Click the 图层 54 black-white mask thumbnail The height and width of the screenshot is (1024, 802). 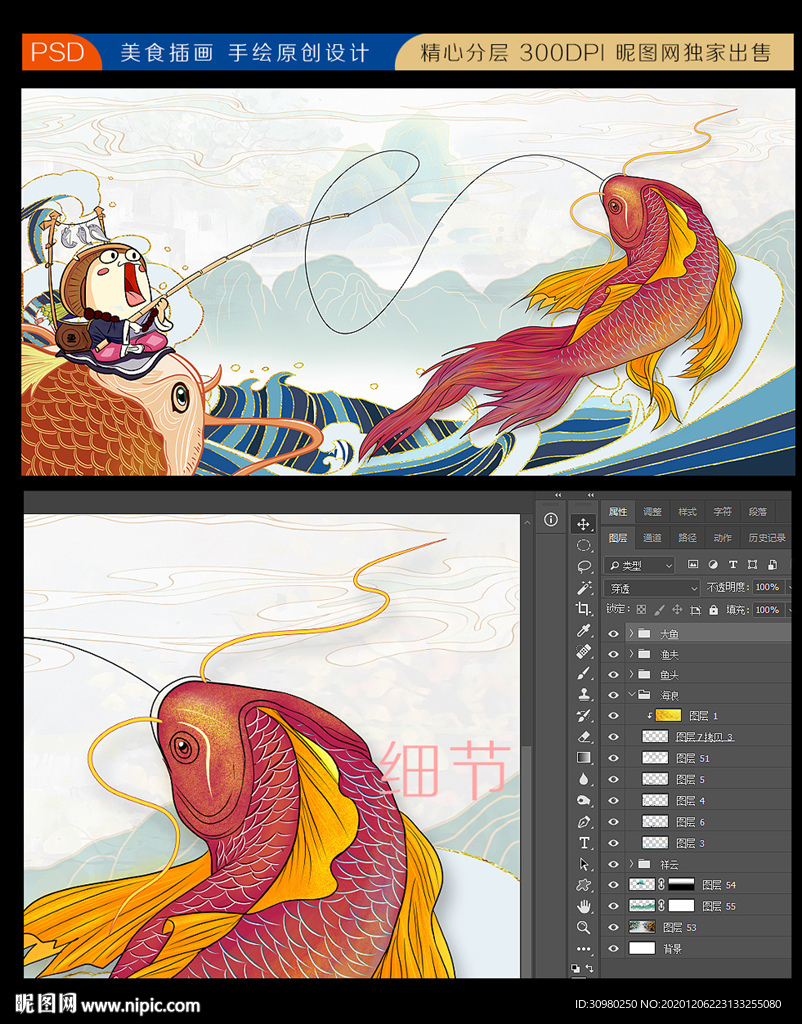click(x=681, y=885)
